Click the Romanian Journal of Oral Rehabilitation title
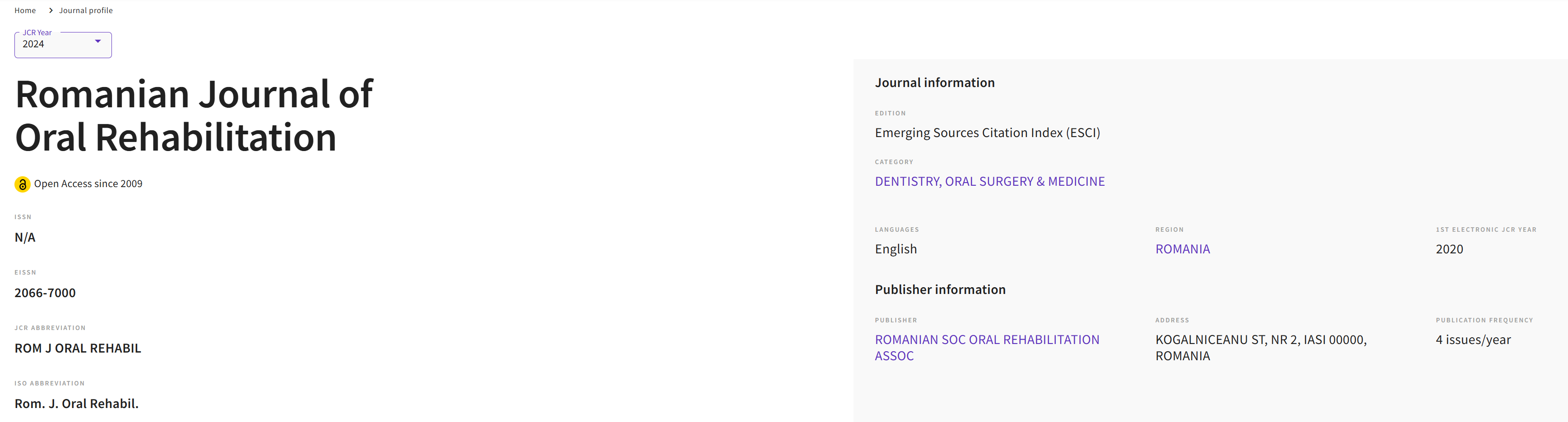The image size is (1568, 422). [194, 115]
